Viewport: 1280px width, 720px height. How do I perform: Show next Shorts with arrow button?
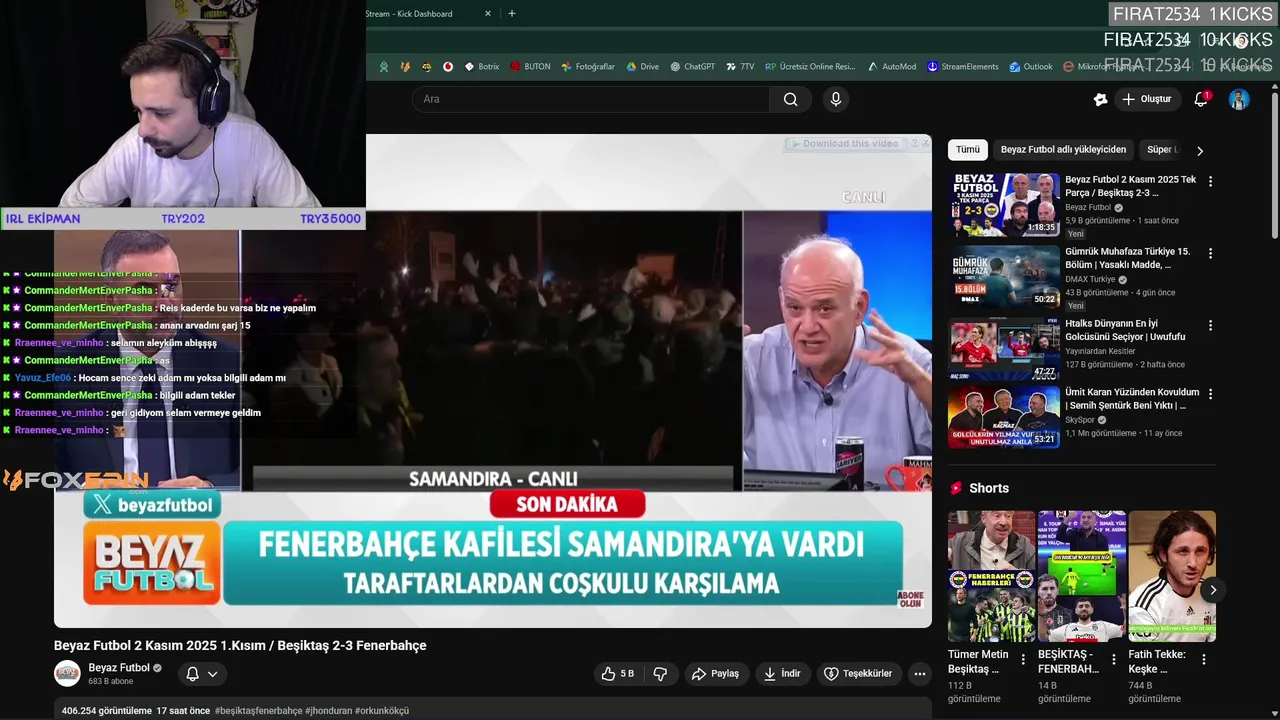point(1213,590)
